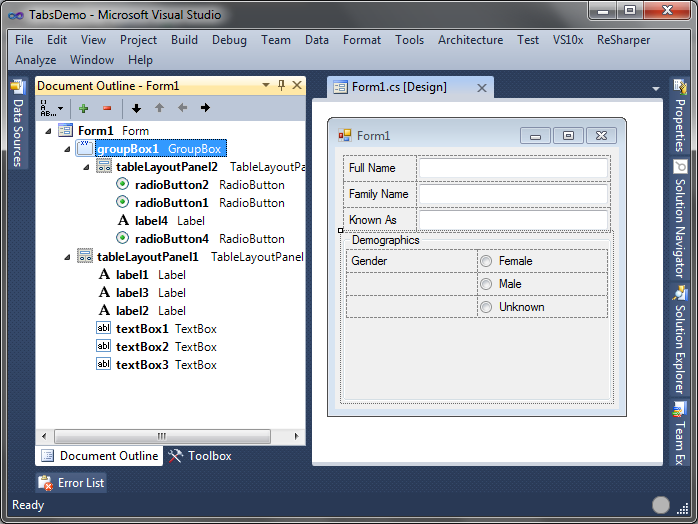The width and height of the screenshot is (698, 524).
Task: Open Document Outline window position dropdown arrow
Action: 266,85
